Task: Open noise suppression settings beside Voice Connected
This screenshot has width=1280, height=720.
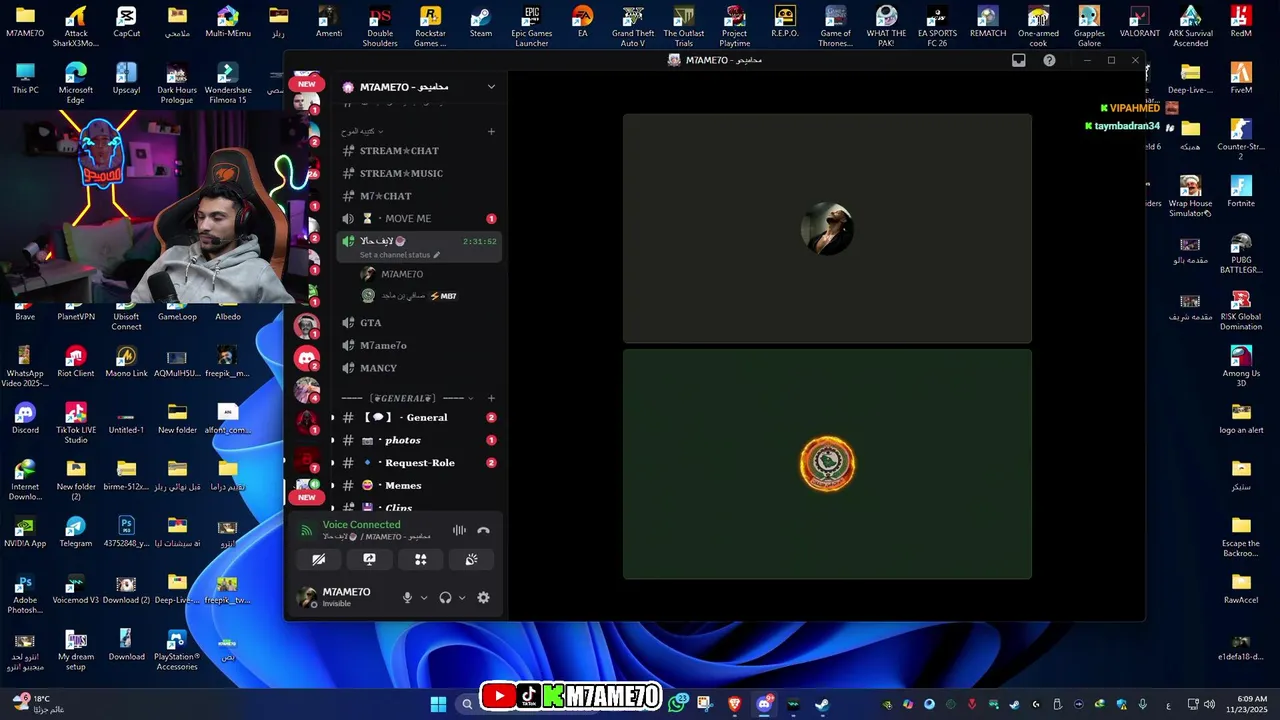Action: [459, 531]
